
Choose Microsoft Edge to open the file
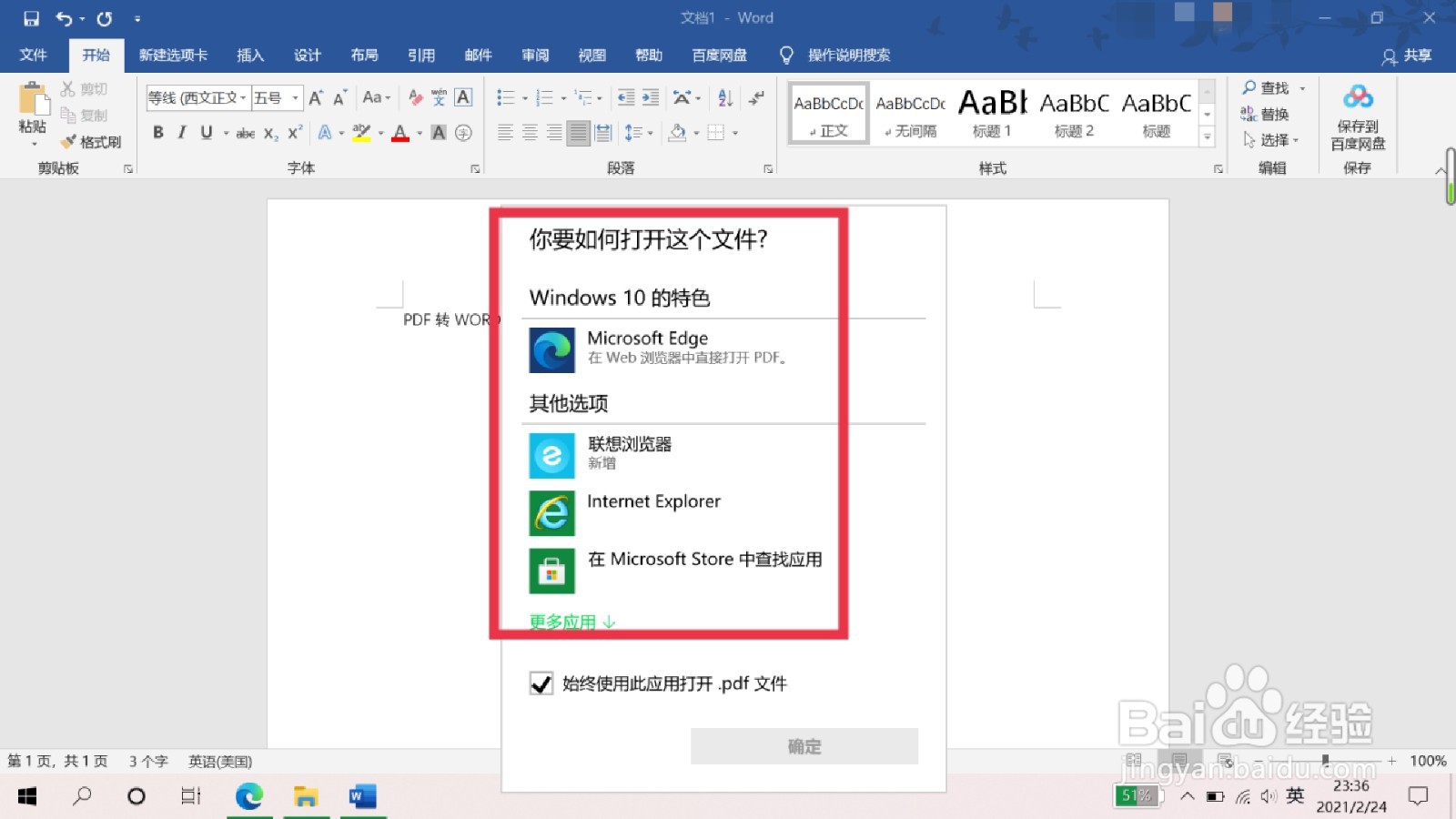click(723, 349)
